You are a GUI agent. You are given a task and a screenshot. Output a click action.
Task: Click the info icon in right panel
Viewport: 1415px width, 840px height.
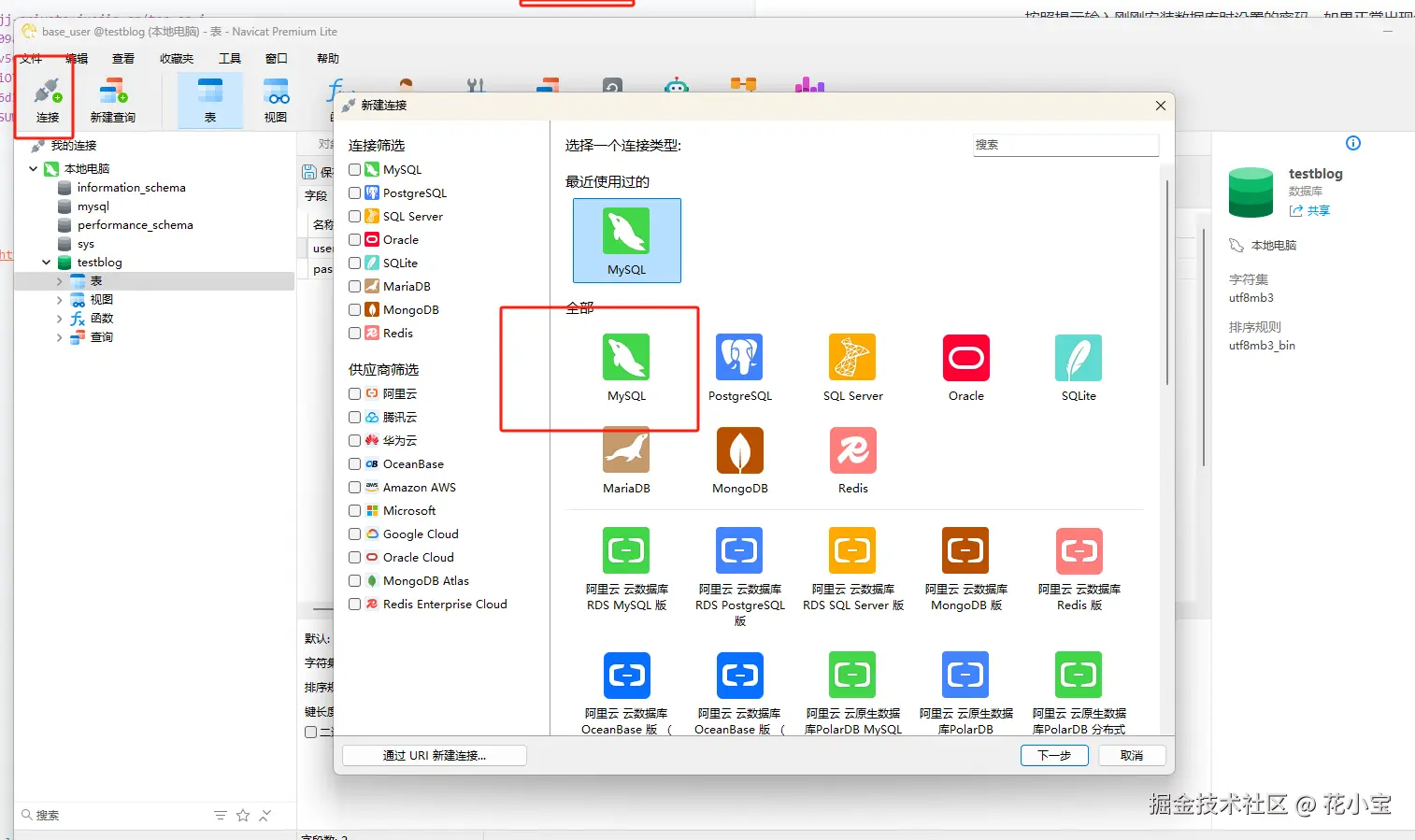pyautogui.click(x=1352, y=143)
